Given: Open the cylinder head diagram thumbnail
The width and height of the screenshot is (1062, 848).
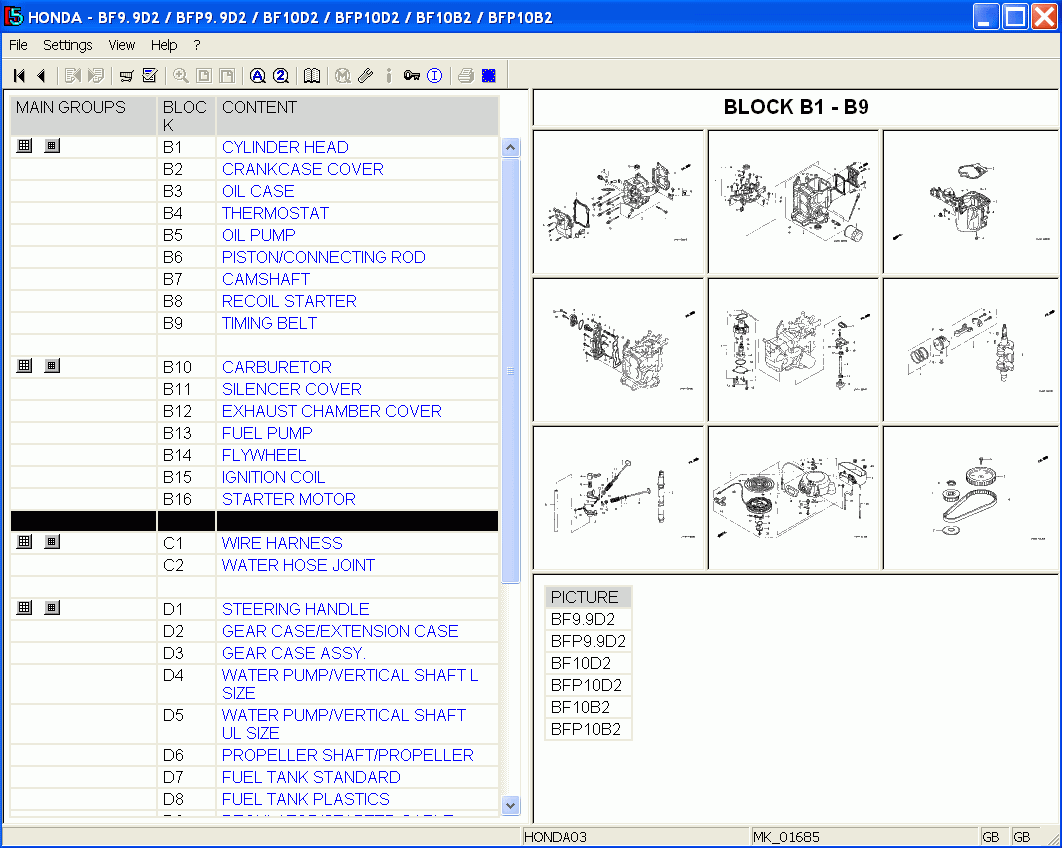Looking at the screenshot, I should coord(619,202).
